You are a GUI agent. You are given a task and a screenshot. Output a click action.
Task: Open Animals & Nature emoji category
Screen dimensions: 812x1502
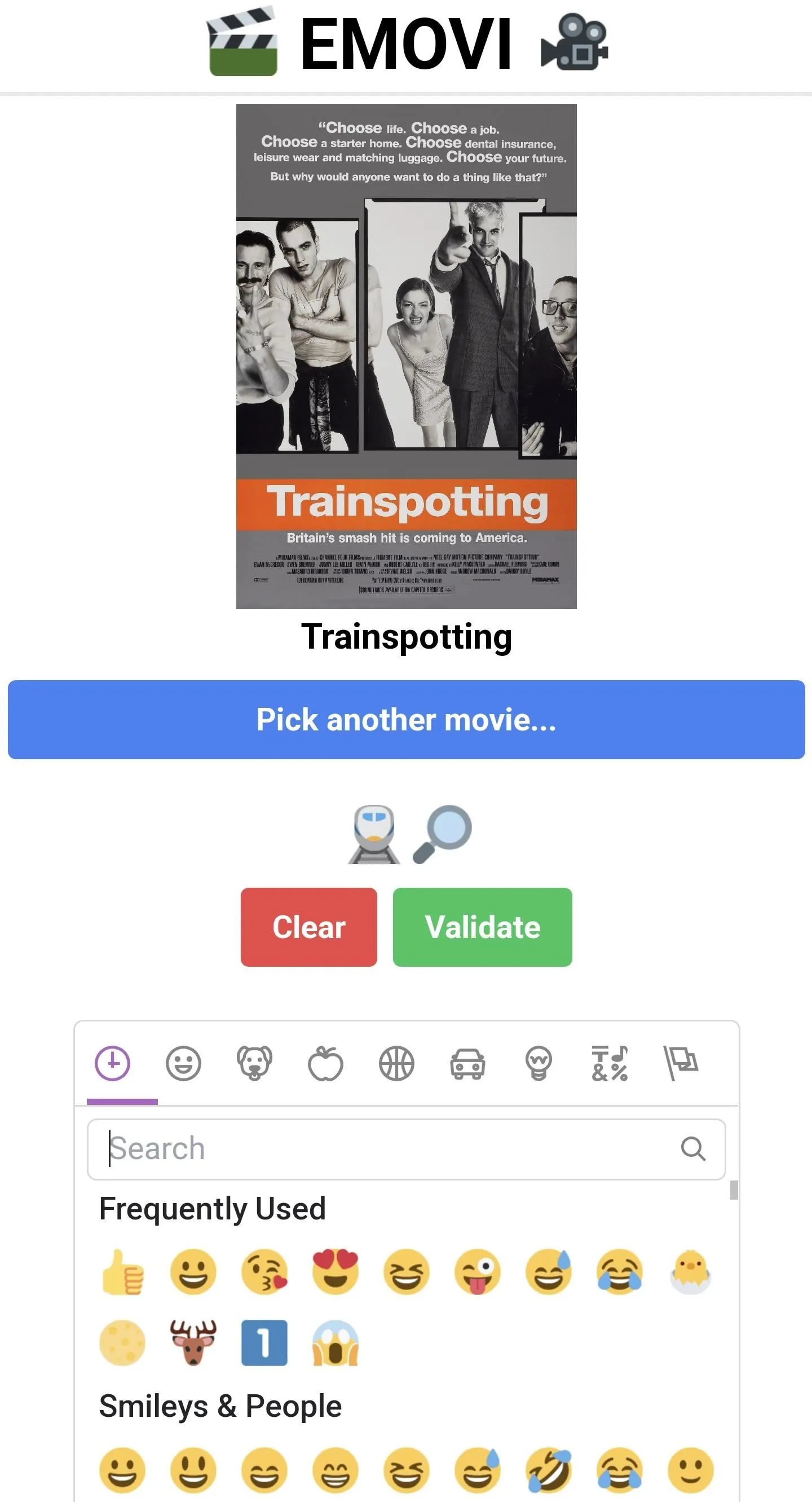pos(254,1064)
